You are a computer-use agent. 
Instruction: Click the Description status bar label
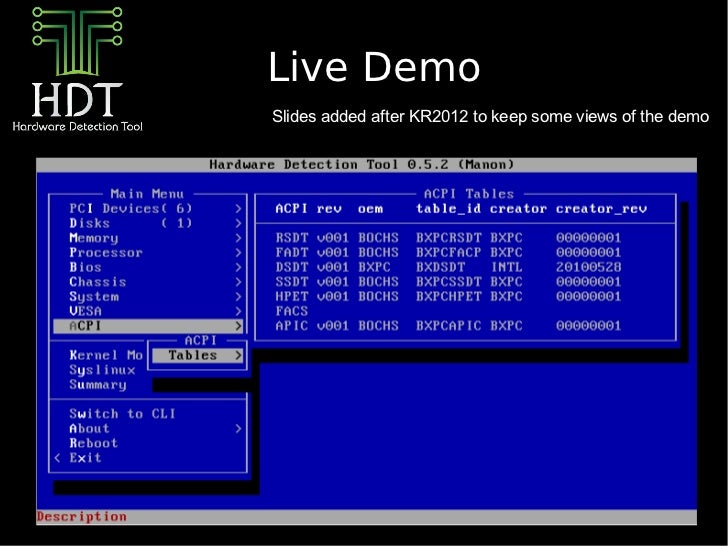82,517
